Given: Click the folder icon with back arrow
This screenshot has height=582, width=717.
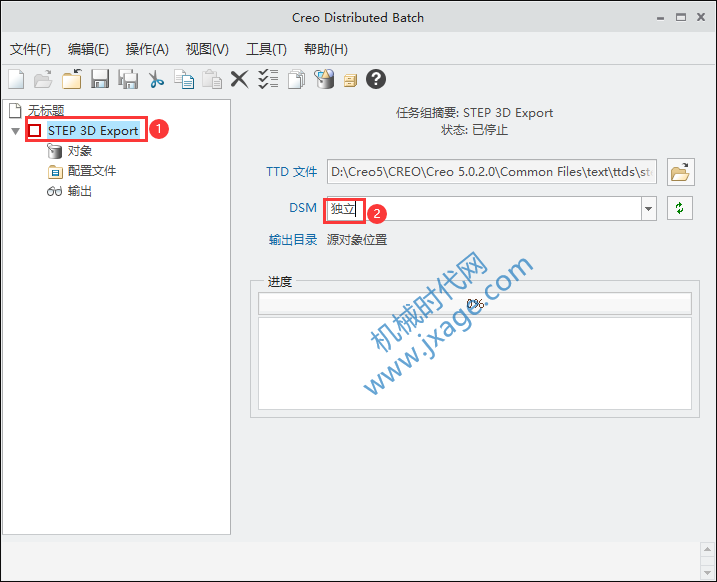Looking at the screenshot, I should click(x=72, y=79).
